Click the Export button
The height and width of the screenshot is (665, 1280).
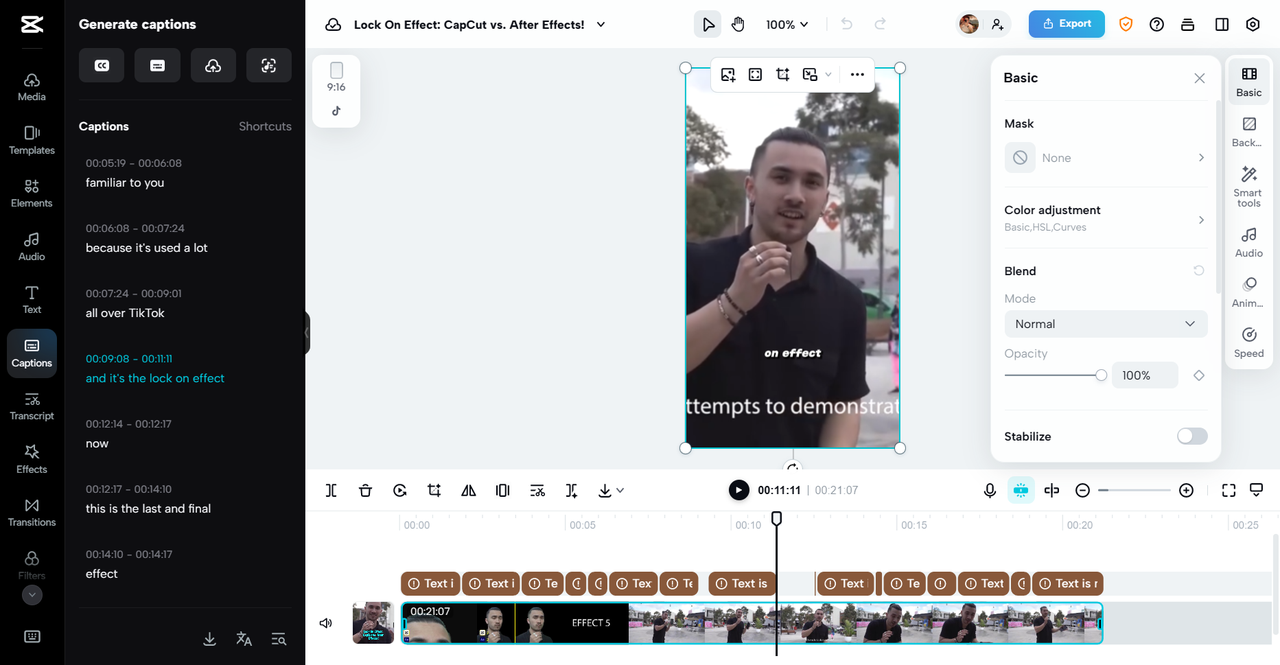[1066, 24]
